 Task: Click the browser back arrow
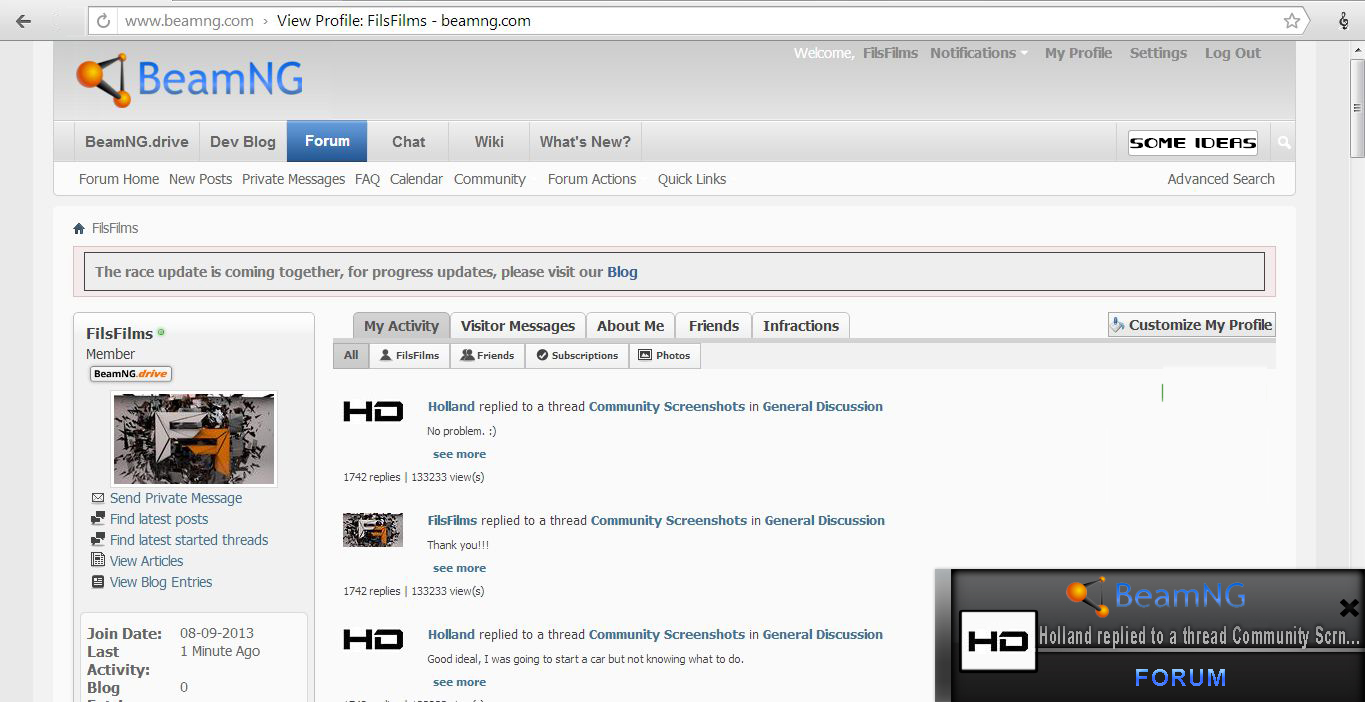pos(23,20)
